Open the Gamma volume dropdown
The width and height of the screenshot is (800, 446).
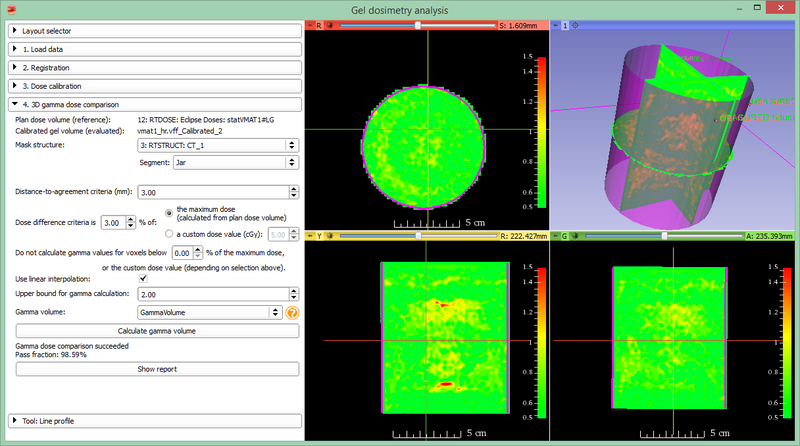(x=210, y=312)
